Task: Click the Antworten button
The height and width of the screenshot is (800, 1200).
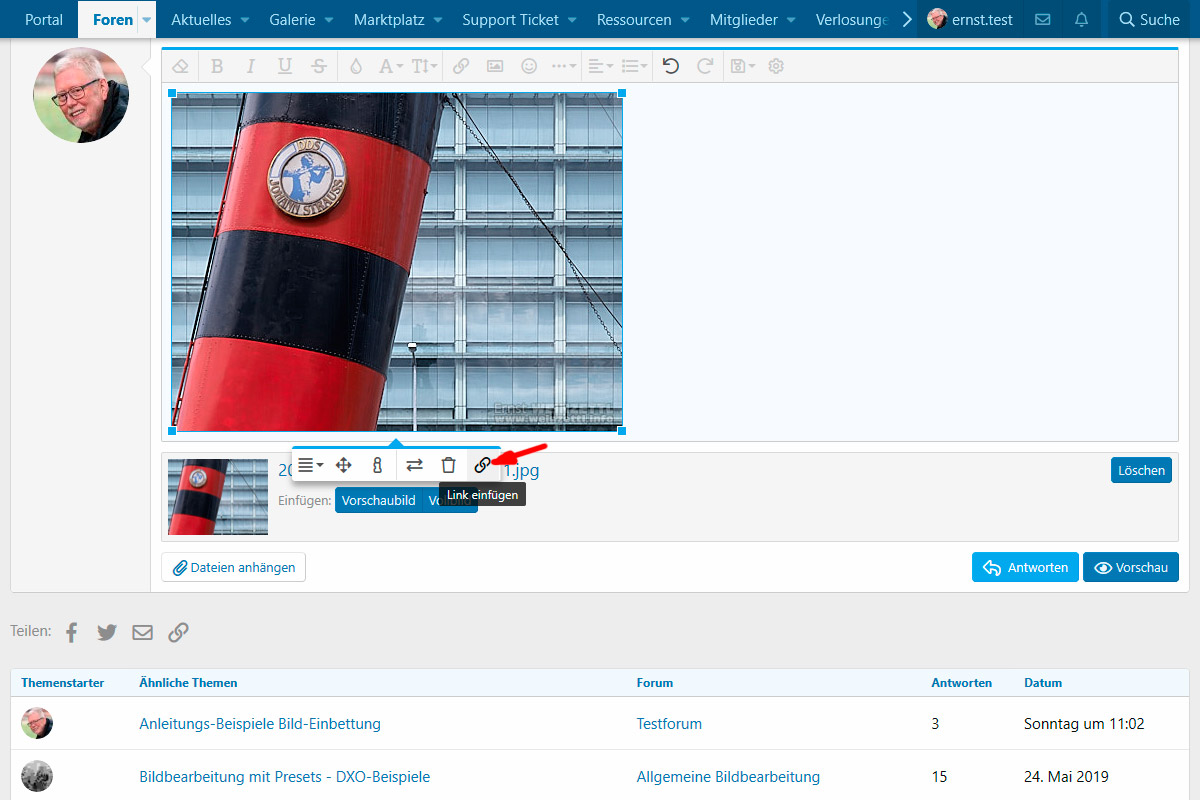Action: point(1025,567)
